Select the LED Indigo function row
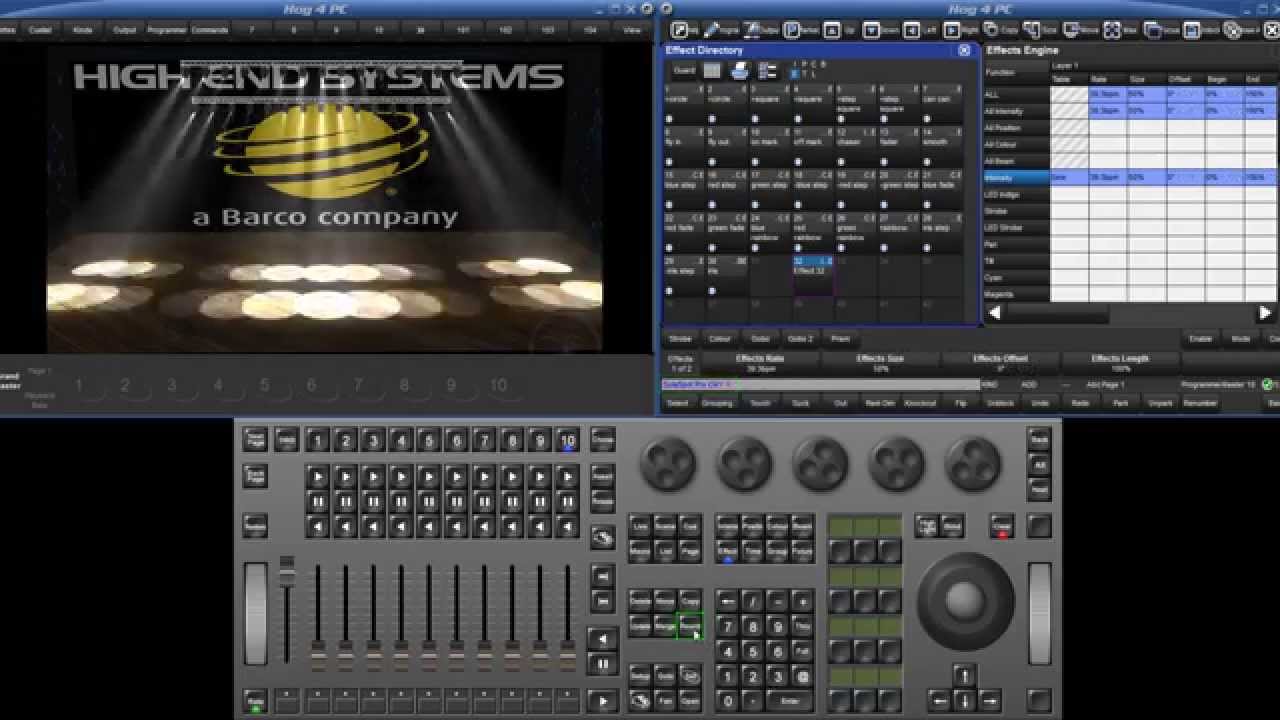Image resolution: width=1280 pixels, height=720 pixels. [1016, 195]
